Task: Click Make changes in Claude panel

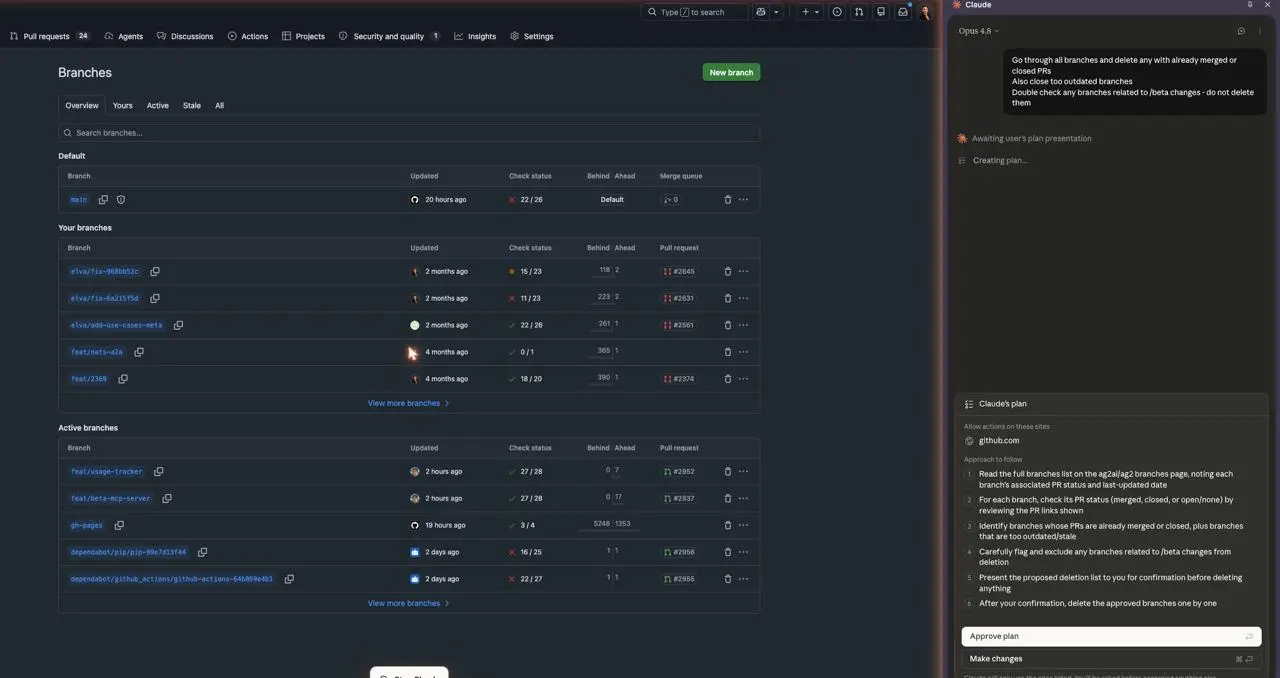Action: pyautogui.click(x=1111, y=659)
